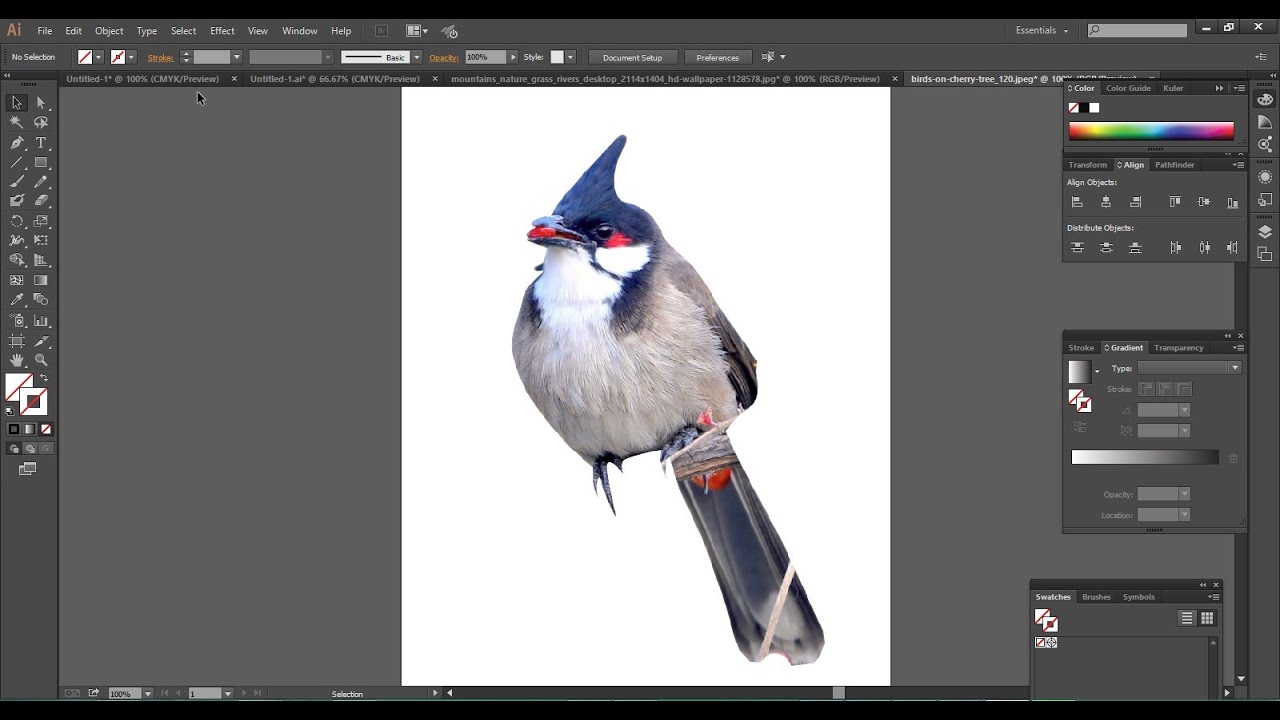Viewport: 1280px width, 720px height.
Task: Close the Untitled-1* @ 100% document tab
Action: click(x=234, y=79)
